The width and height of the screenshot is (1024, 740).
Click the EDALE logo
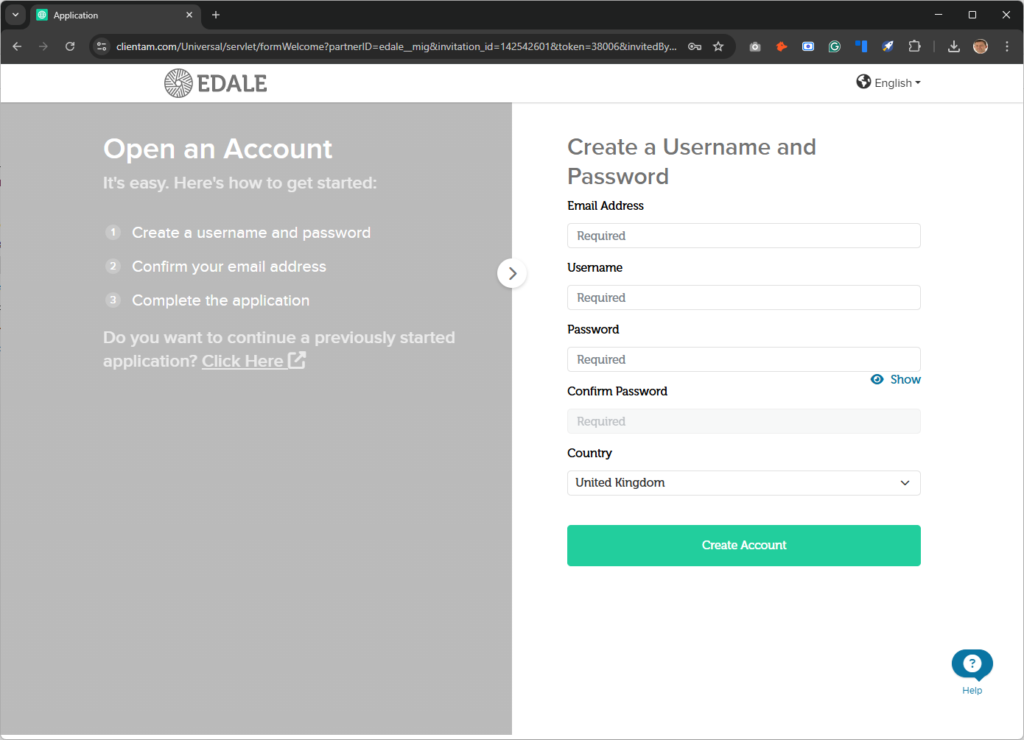tap(216, 83)
